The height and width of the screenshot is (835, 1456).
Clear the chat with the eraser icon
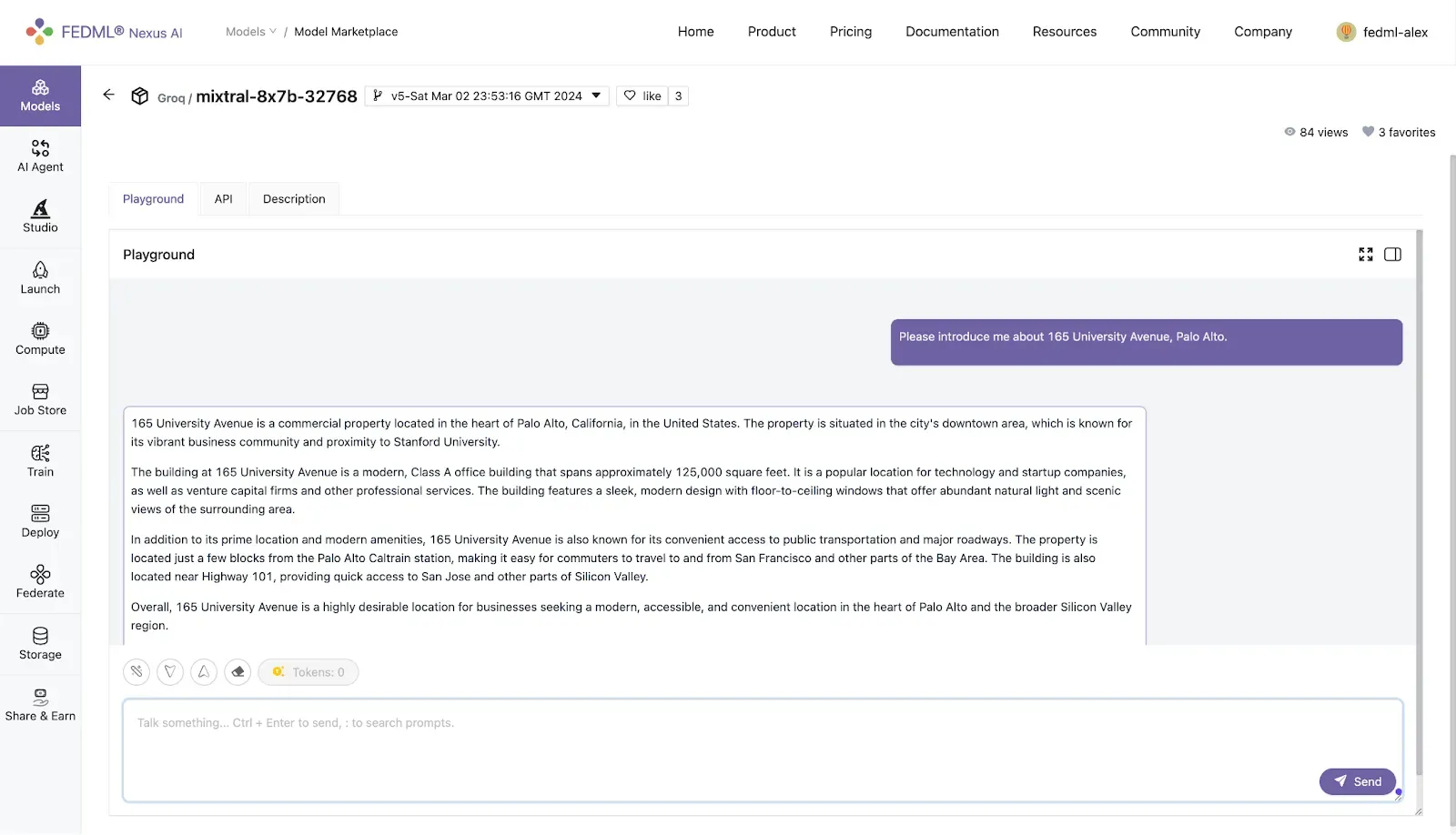click(238, 672)
